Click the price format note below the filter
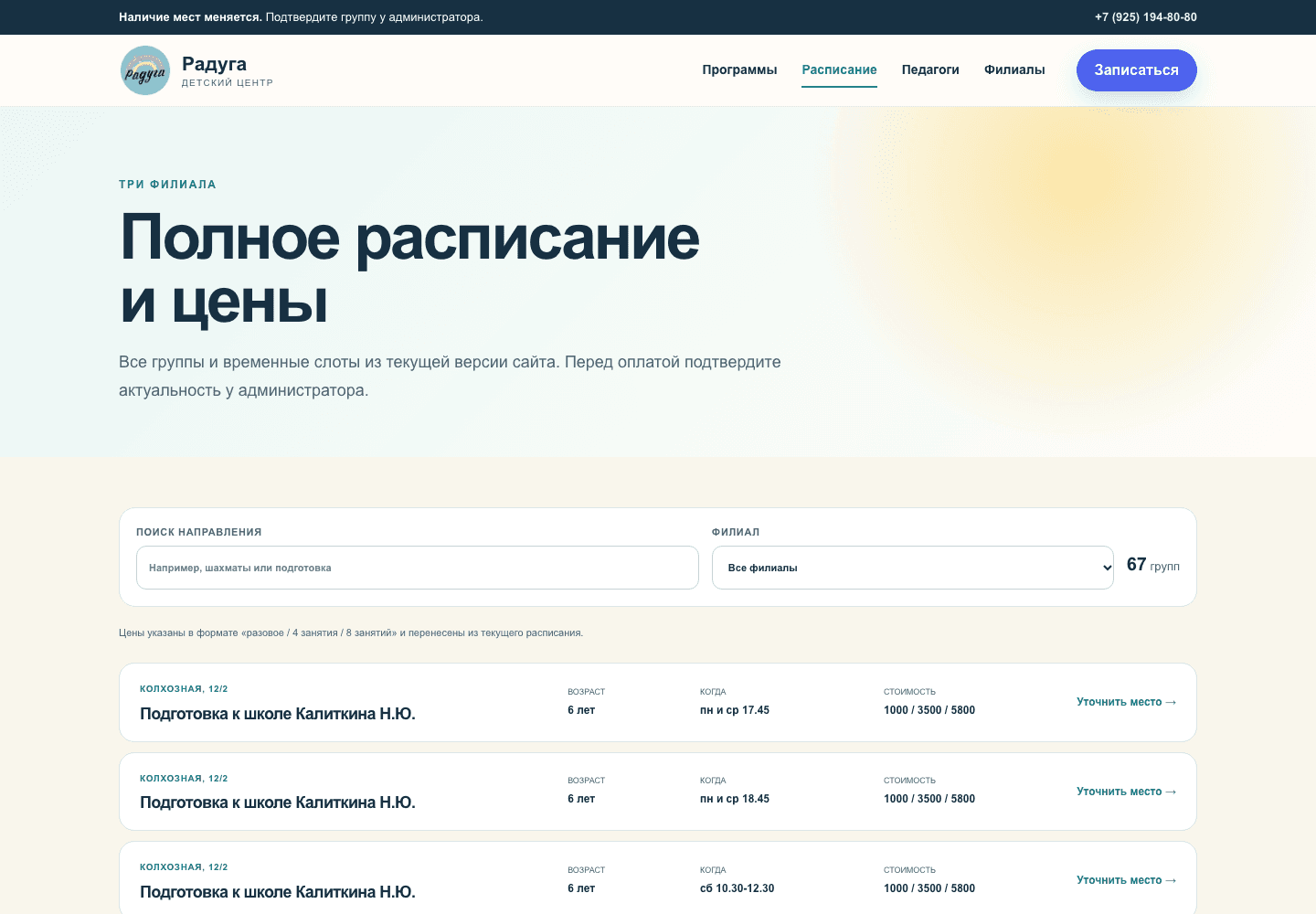1316x914 pixels. pos(351,632)
